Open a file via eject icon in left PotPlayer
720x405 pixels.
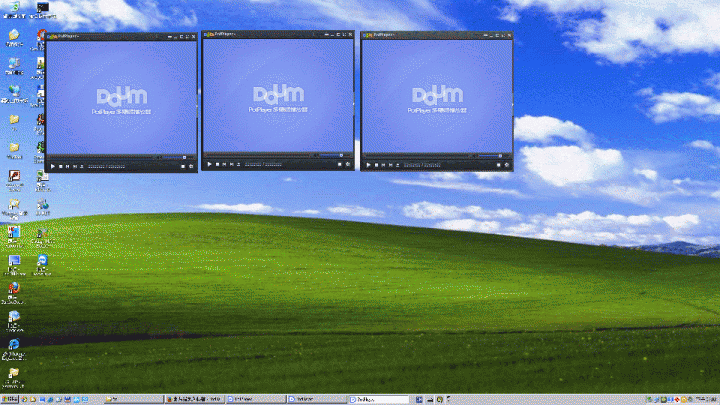coord(82,166)
